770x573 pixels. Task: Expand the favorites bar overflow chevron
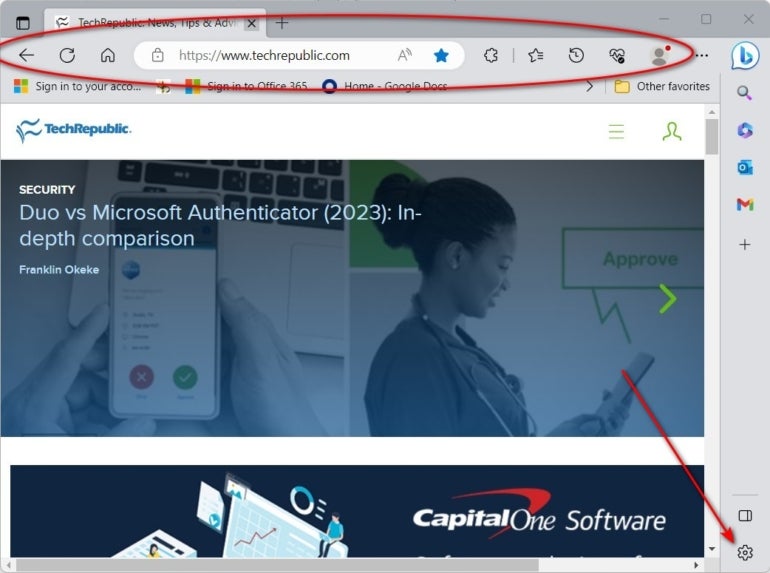(590, 86)
